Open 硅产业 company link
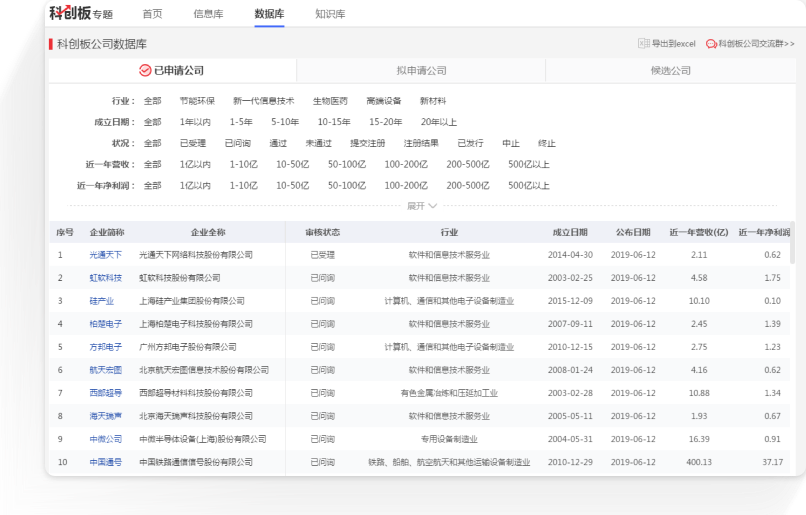This screenshot has height=515, width=806. tap(102, 301)
